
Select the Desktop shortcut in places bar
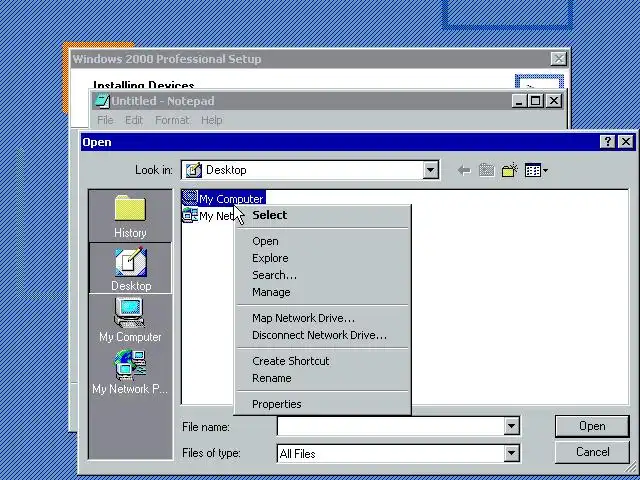[131, 268]
